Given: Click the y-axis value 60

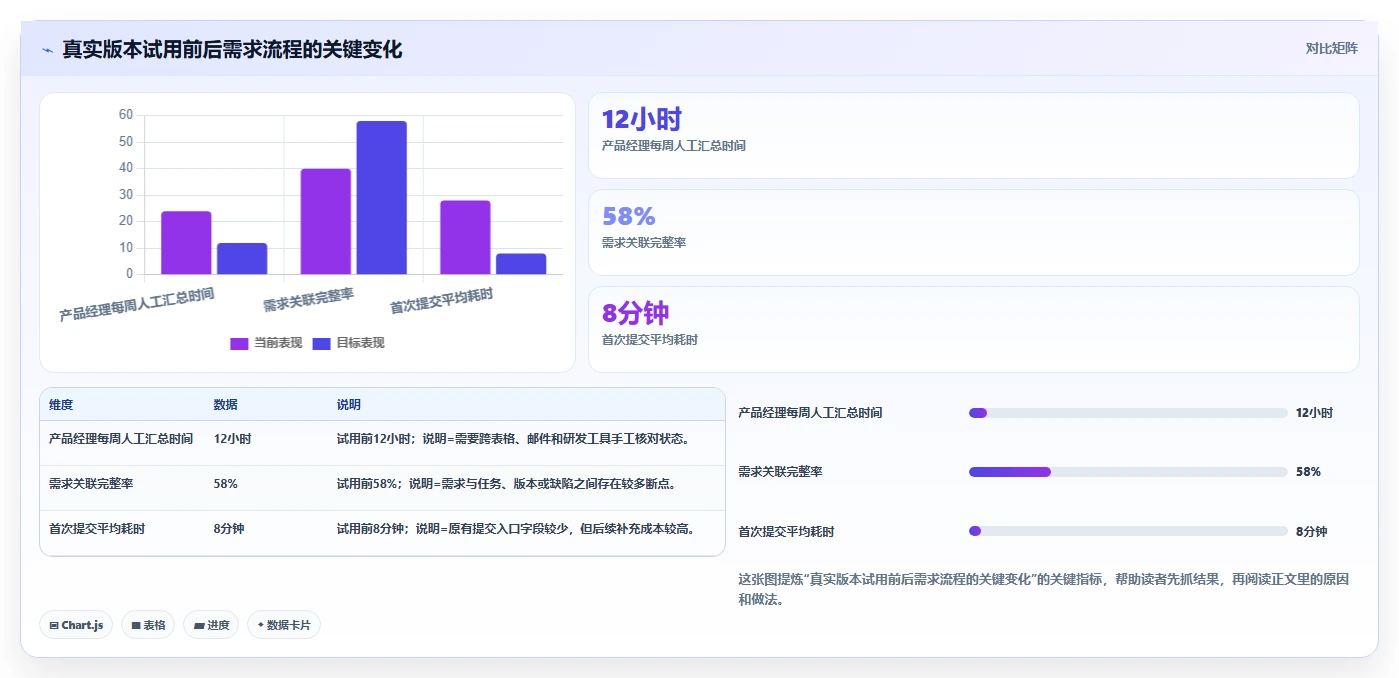Looking at the screenshot, I should [126, 115].
